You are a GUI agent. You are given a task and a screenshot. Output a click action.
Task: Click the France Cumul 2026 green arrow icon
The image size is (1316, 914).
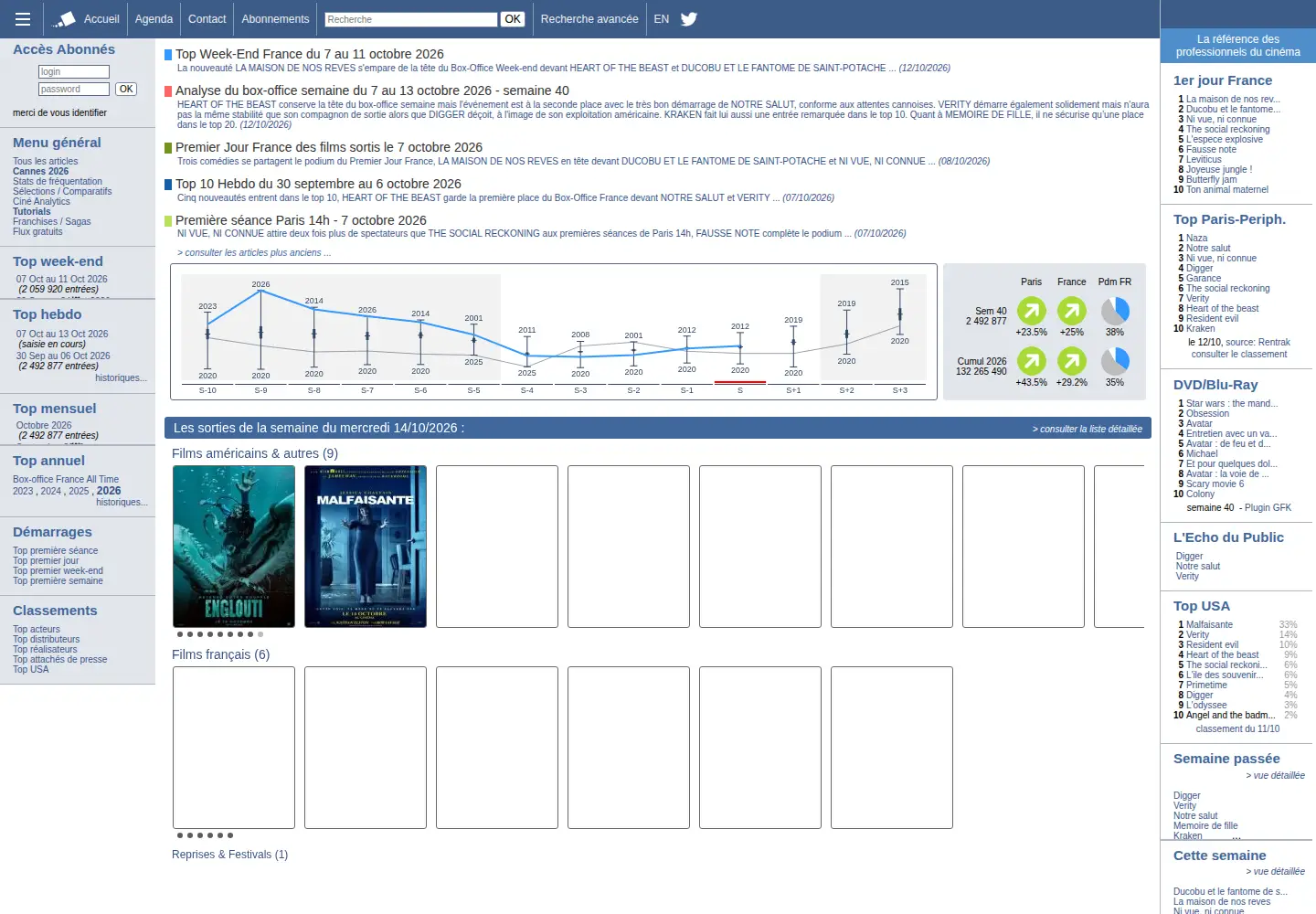tap(1072, 361)
